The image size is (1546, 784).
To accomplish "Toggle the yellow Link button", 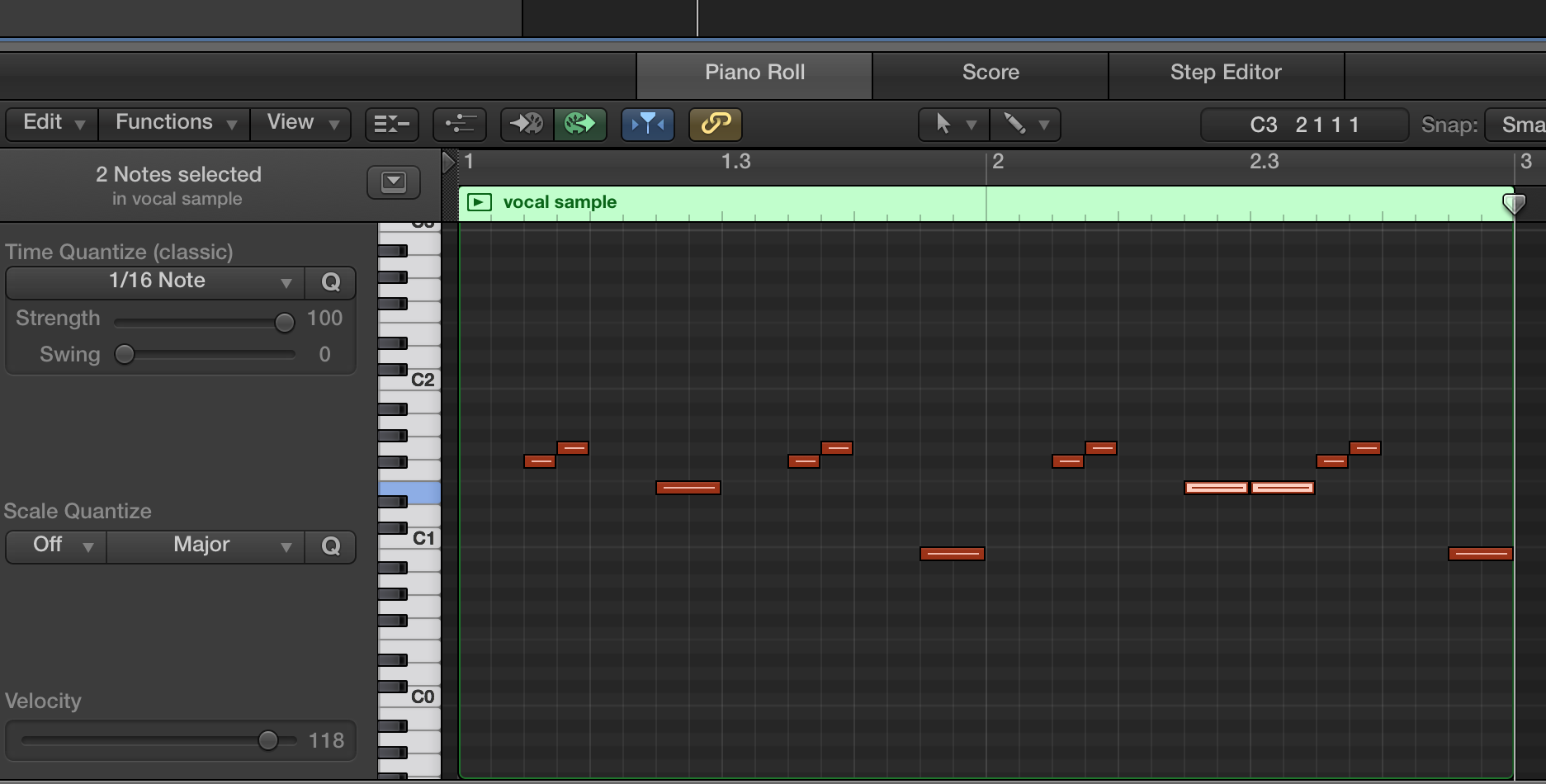I will [x=716, y=125].
